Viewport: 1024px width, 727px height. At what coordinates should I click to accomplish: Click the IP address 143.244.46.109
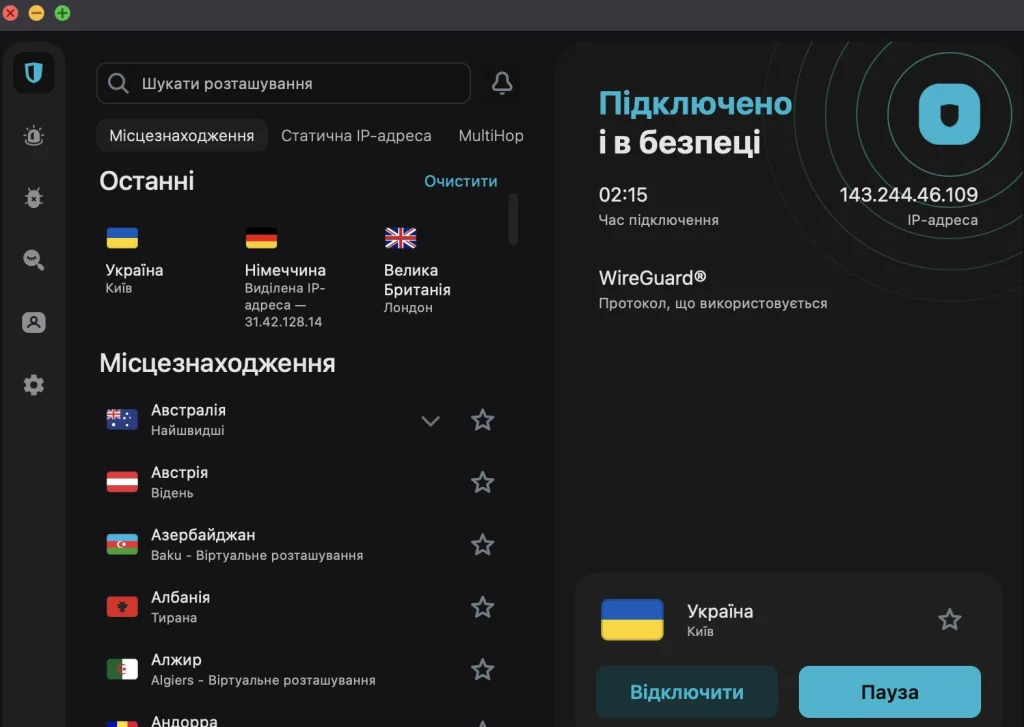(908, 195)
